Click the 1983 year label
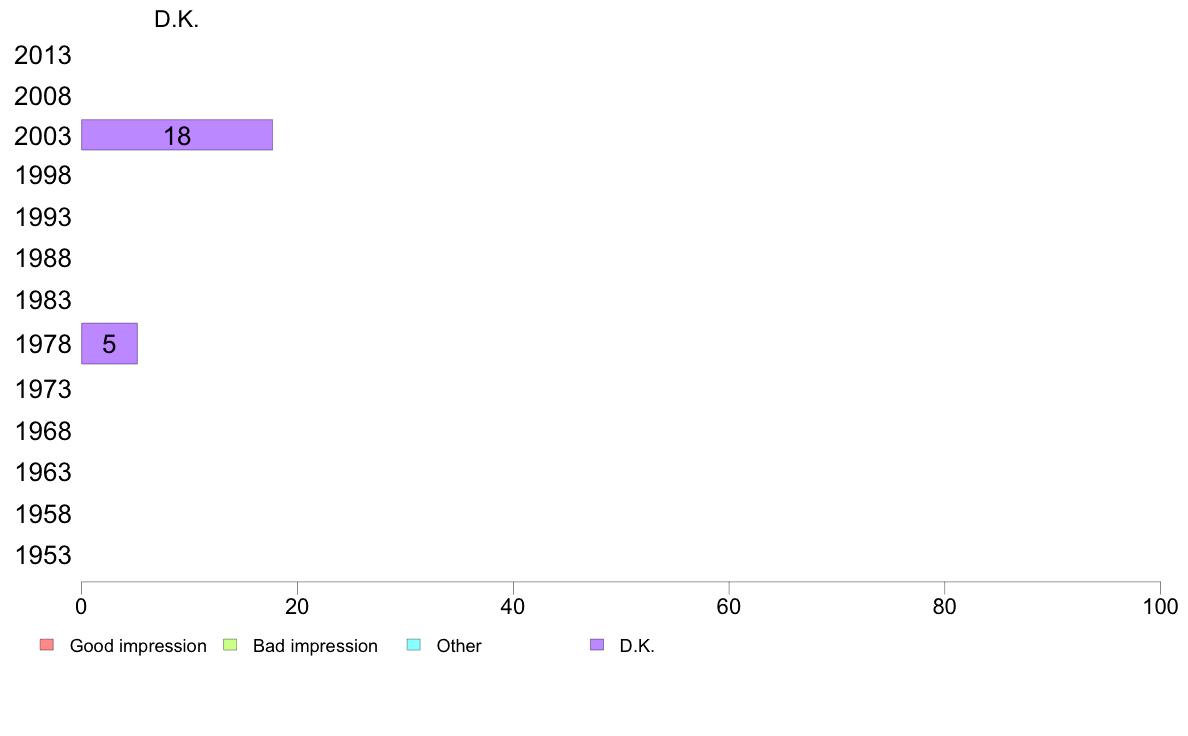The width and height of the screenshot is (1188, 736). pos(43,300)
